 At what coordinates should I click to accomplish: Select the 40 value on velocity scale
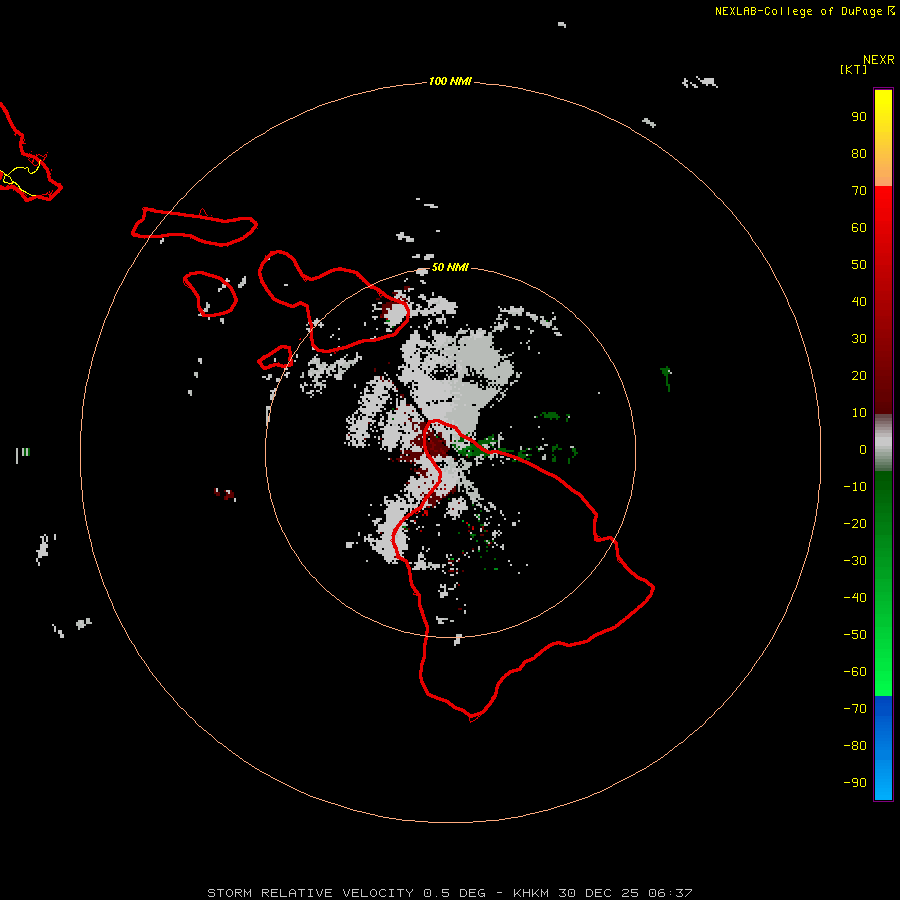click(x=859, y=301)
